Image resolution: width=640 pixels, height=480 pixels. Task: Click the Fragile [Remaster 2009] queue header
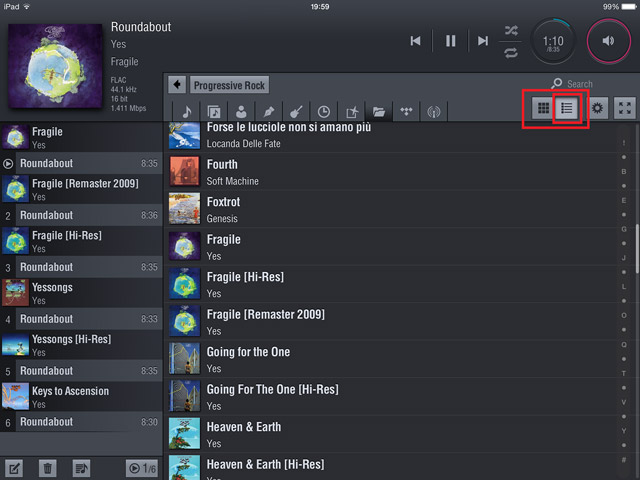pos(81,189)
